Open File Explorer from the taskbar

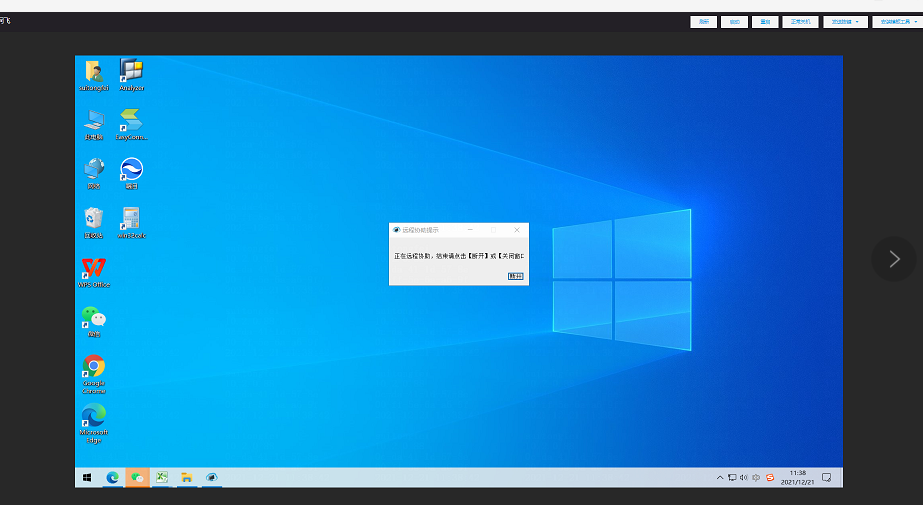(x=187, y=477)
